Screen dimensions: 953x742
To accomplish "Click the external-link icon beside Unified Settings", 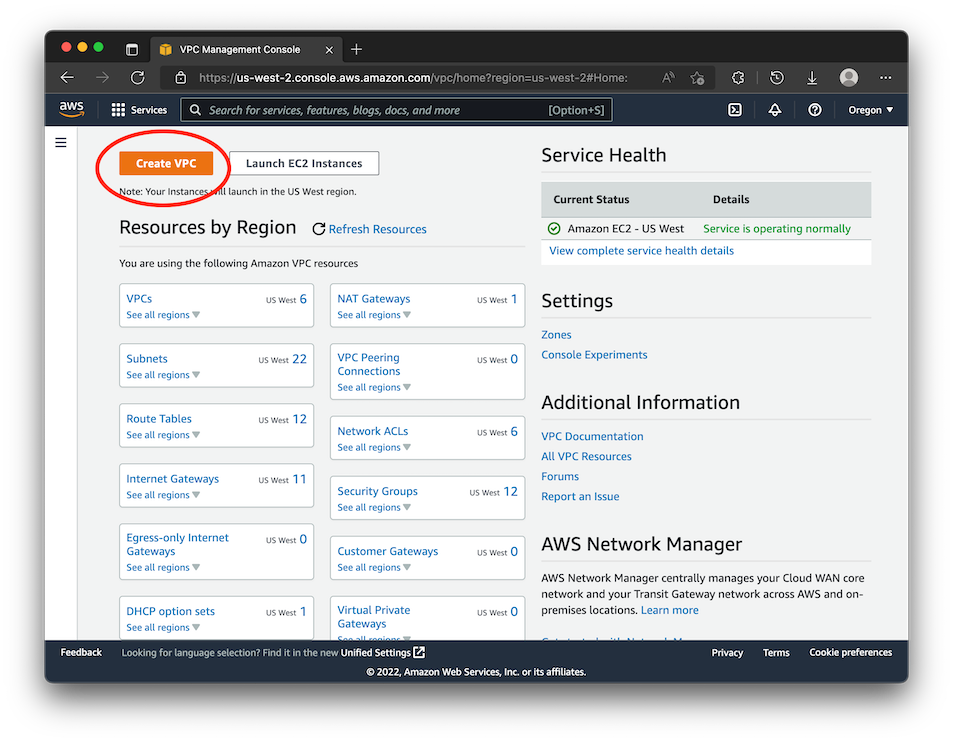I will tap(419, 653).
